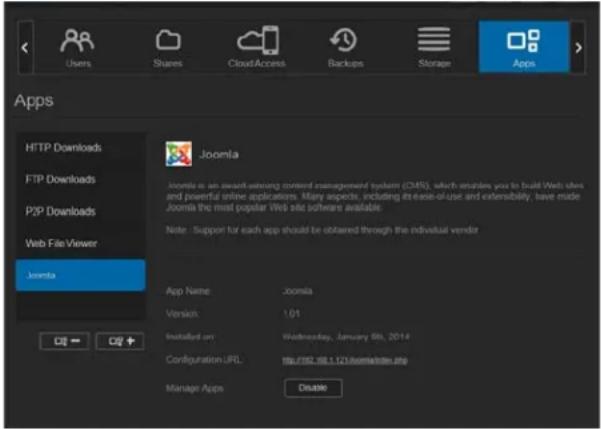The width and height of the screenshot is (601, 429).
Task: Select Web File Viewer in the apps list
Action: click(80, 243)
